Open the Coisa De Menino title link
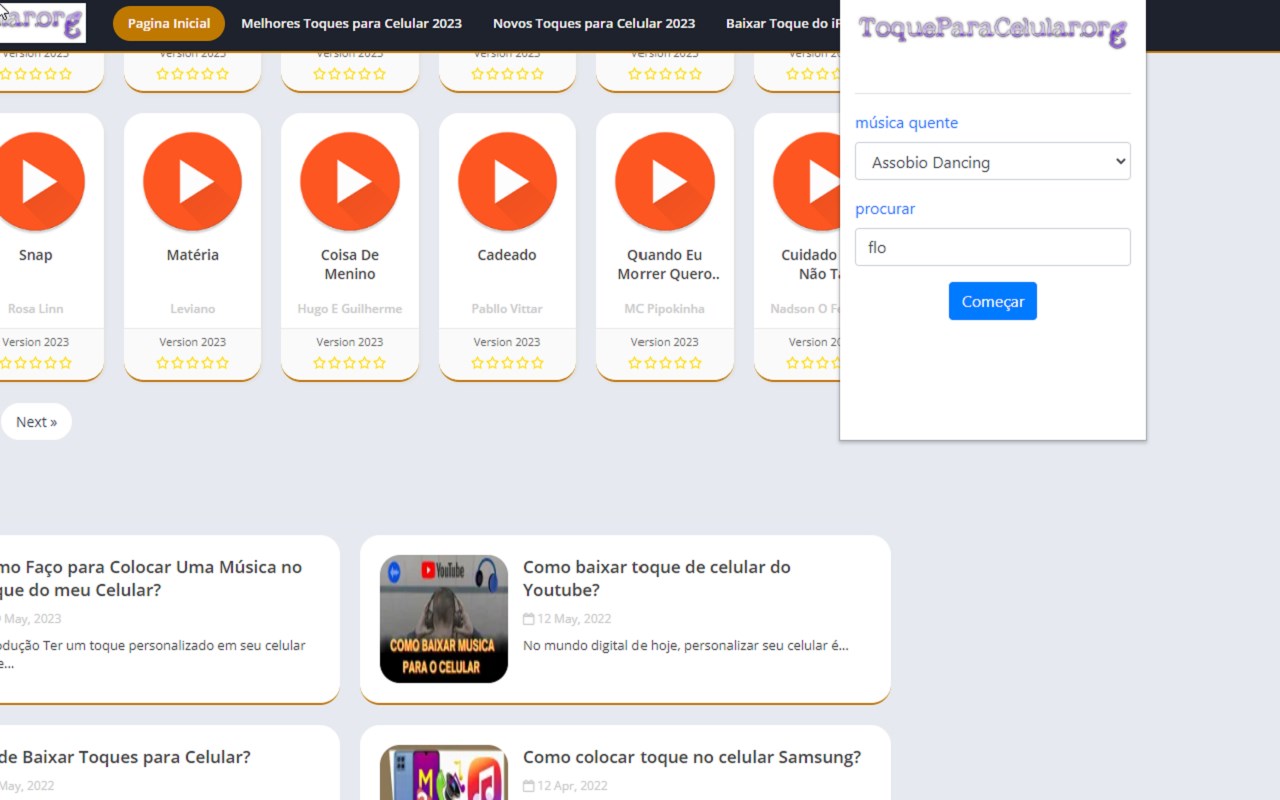The height and width of the screenshot is (800, 1280). coord(350,264)
